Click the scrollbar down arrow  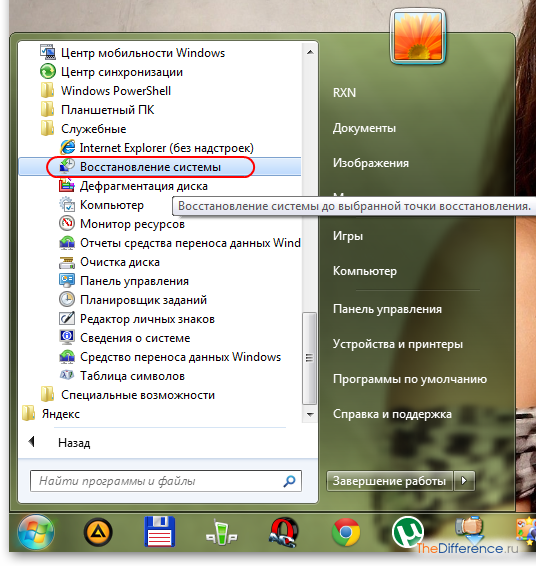[x=310, y=414]
